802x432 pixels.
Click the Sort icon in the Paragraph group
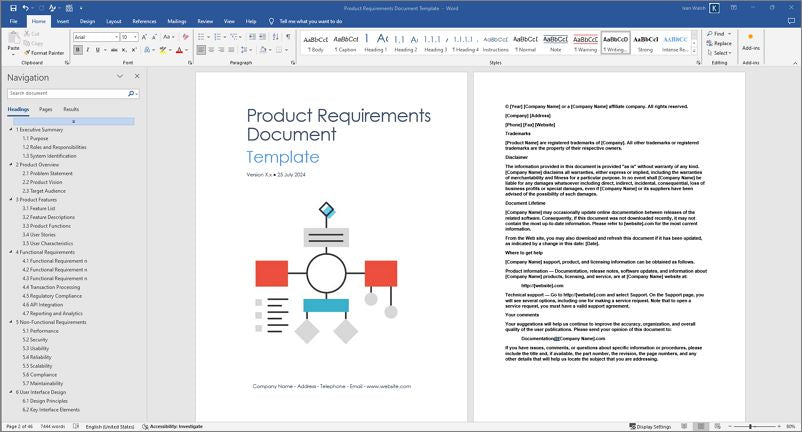click(274, 36)
